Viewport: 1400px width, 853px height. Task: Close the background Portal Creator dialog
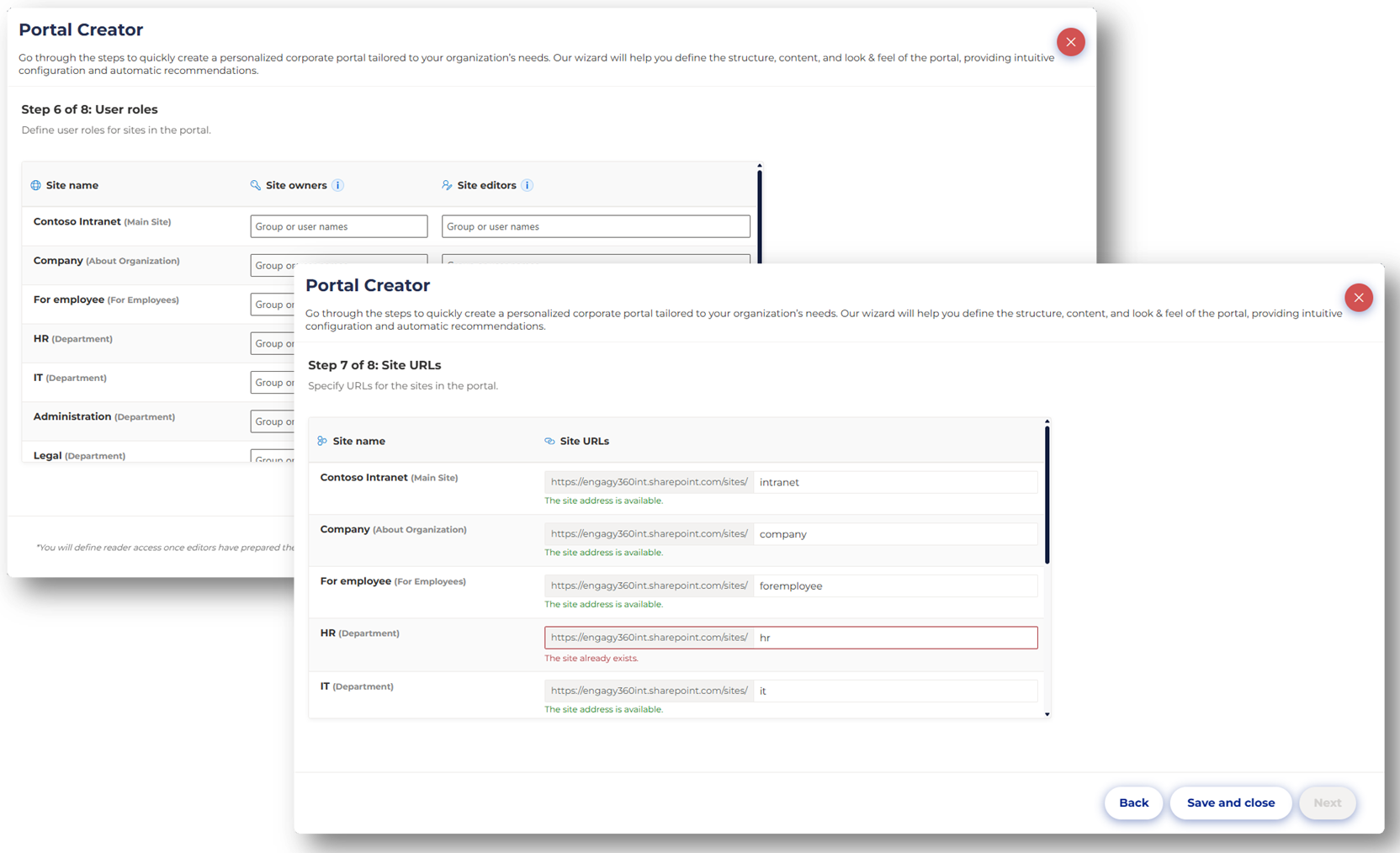tap(1070, 42)
